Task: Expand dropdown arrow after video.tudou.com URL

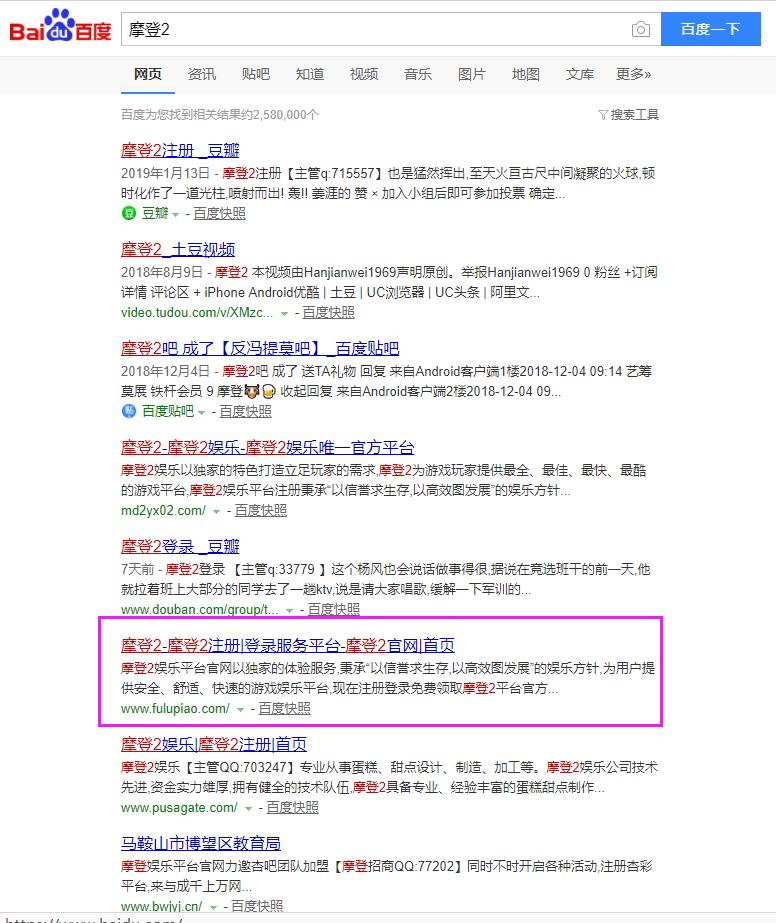Action: 284,314
